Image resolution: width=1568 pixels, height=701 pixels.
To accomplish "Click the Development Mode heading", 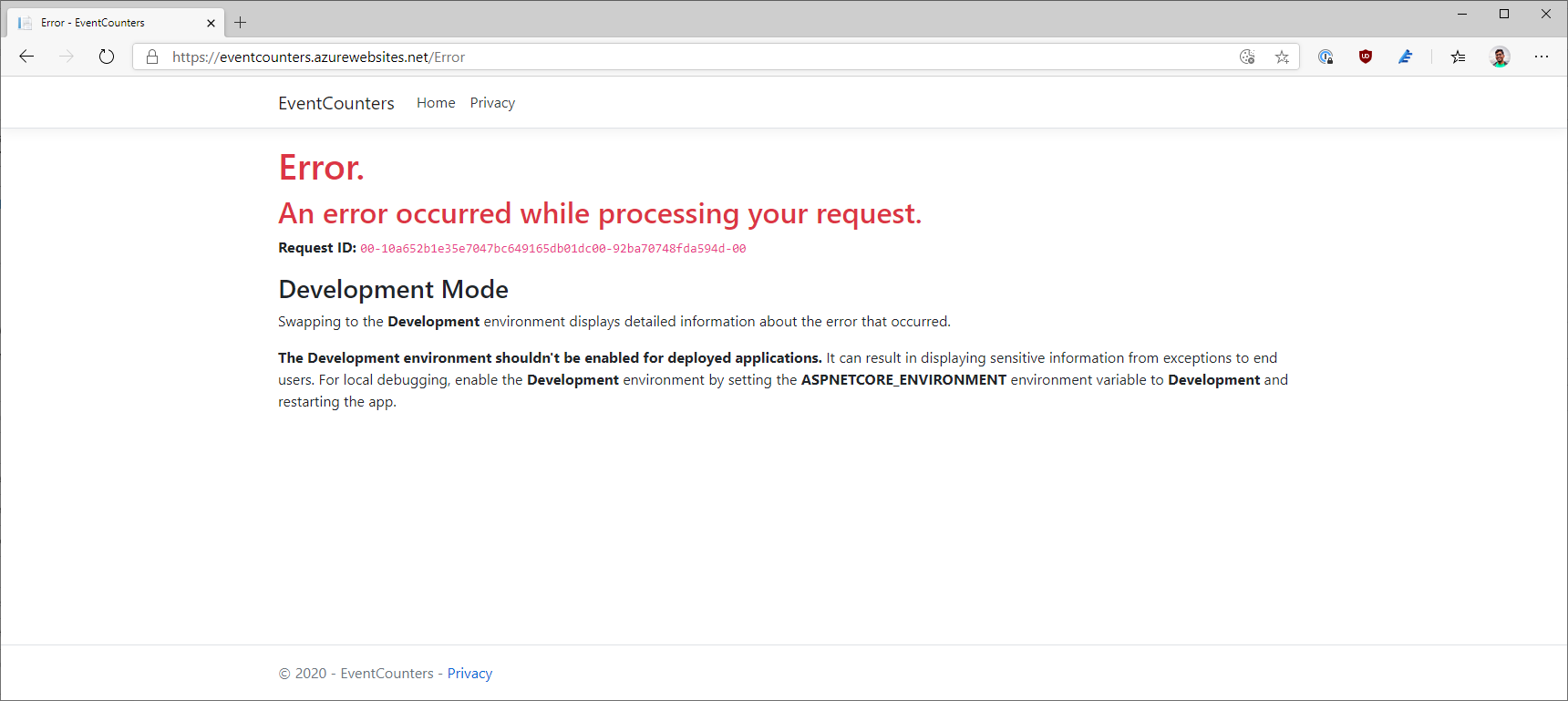I will [393, 289].
